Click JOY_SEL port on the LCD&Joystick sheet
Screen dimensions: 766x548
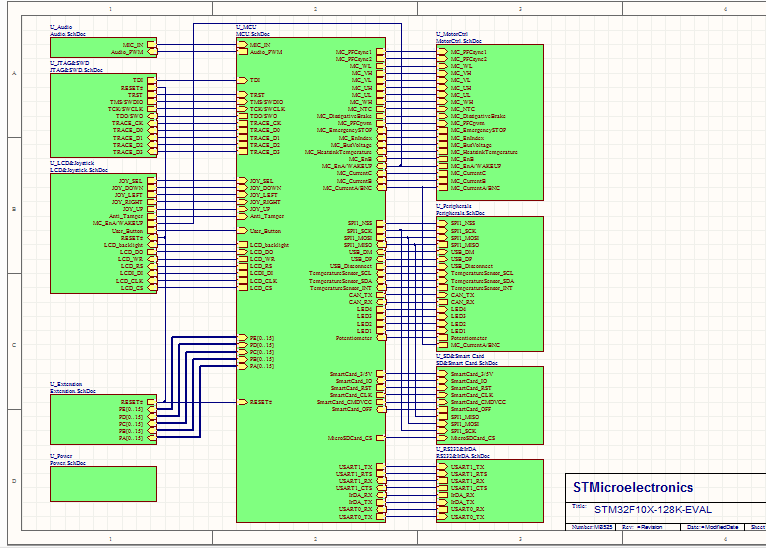click(x=132, y=181)
